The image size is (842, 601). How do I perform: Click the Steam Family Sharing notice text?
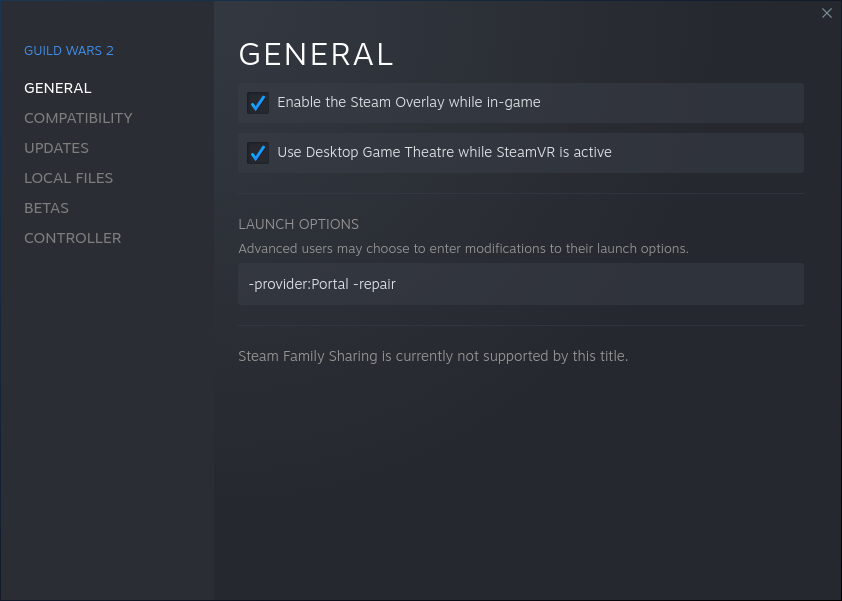click(433, 356)
